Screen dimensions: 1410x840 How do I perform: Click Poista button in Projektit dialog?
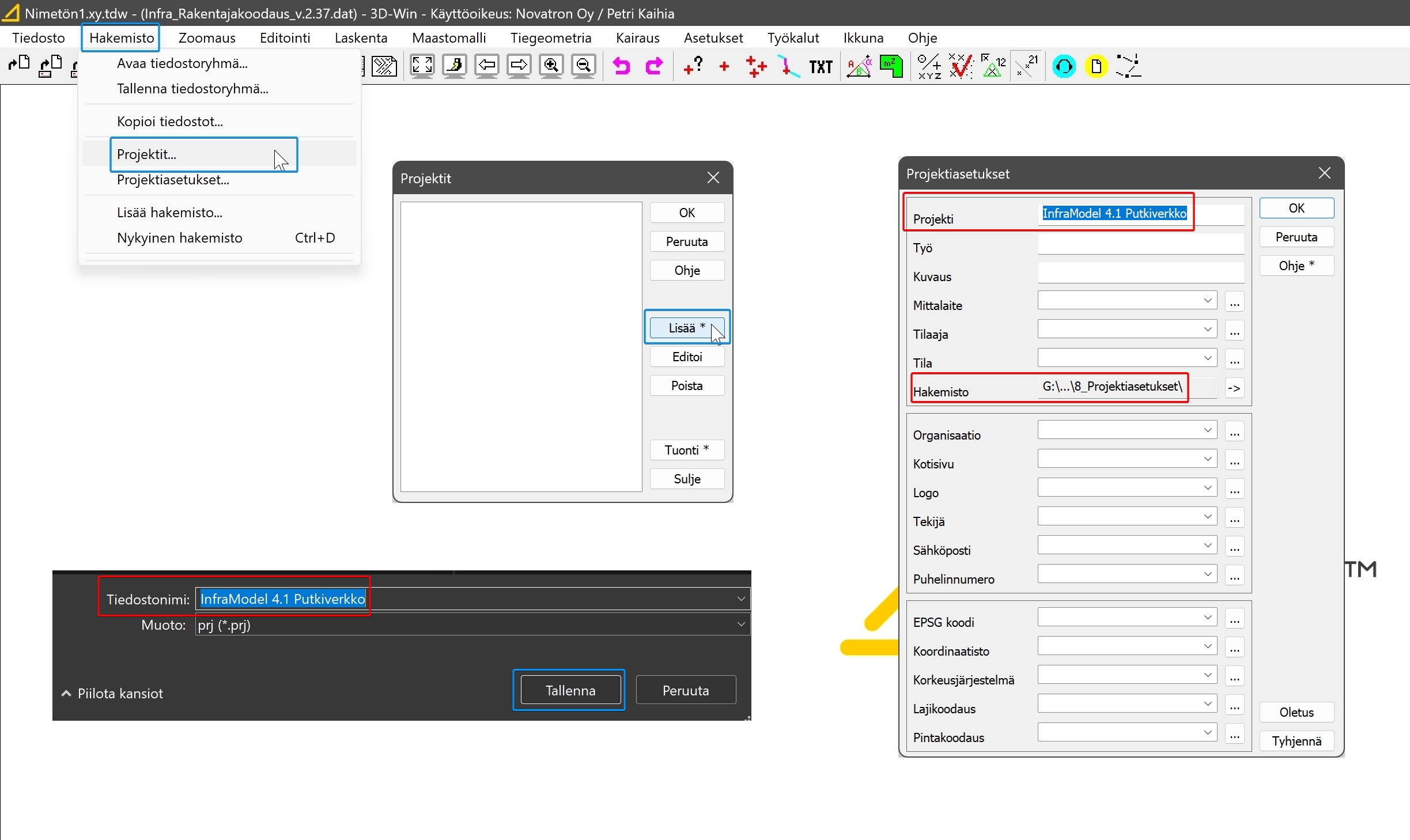[x=687, y=385]
